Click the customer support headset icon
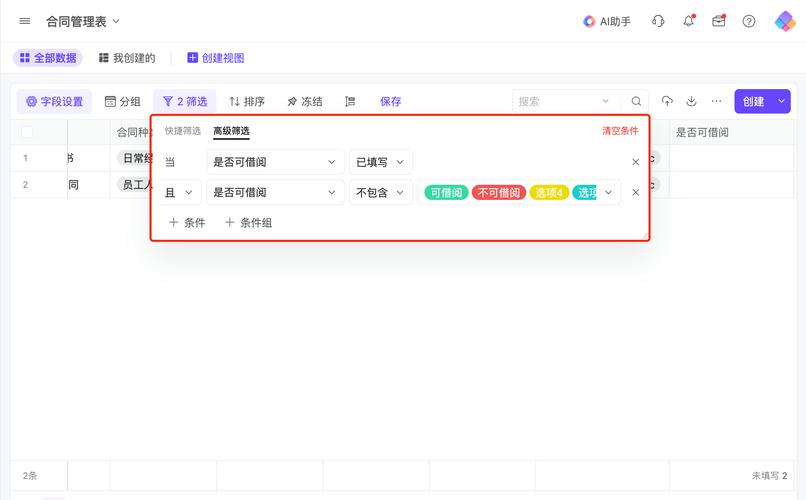This screenshot has height=500, width=806. coord(658,21)
